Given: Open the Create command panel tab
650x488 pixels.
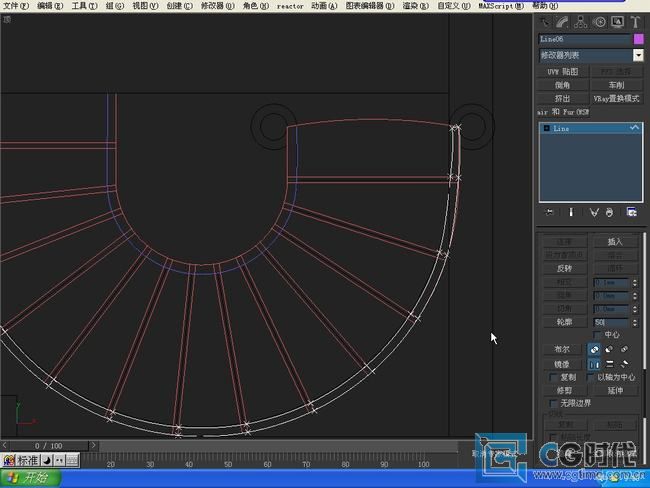Looking at the screenshot, I should click(544, 22).
